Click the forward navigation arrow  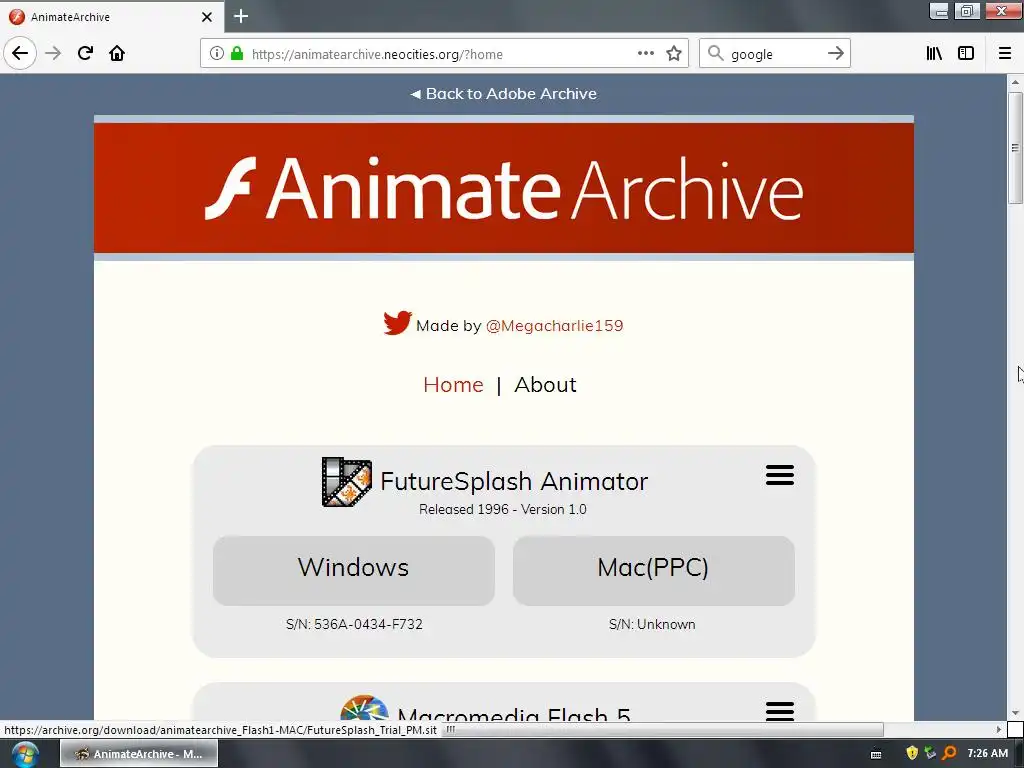[x=53, y=53]
